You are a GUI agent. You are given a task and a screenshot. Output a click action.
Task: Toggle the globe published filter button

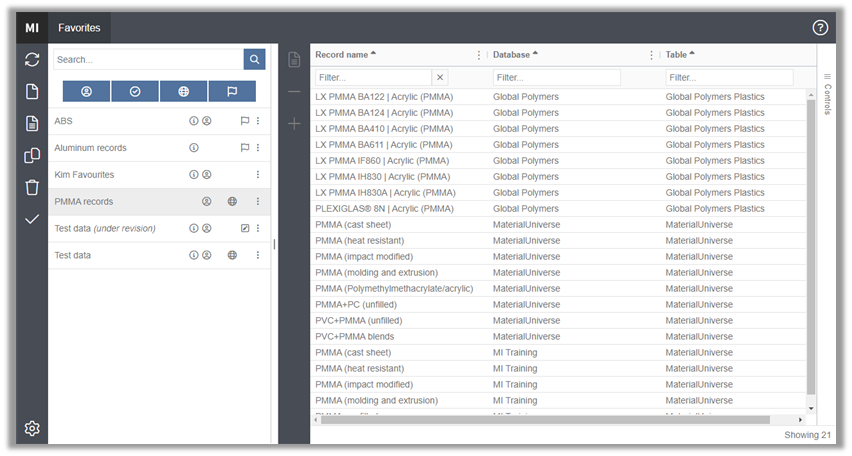tap(184, 91)
